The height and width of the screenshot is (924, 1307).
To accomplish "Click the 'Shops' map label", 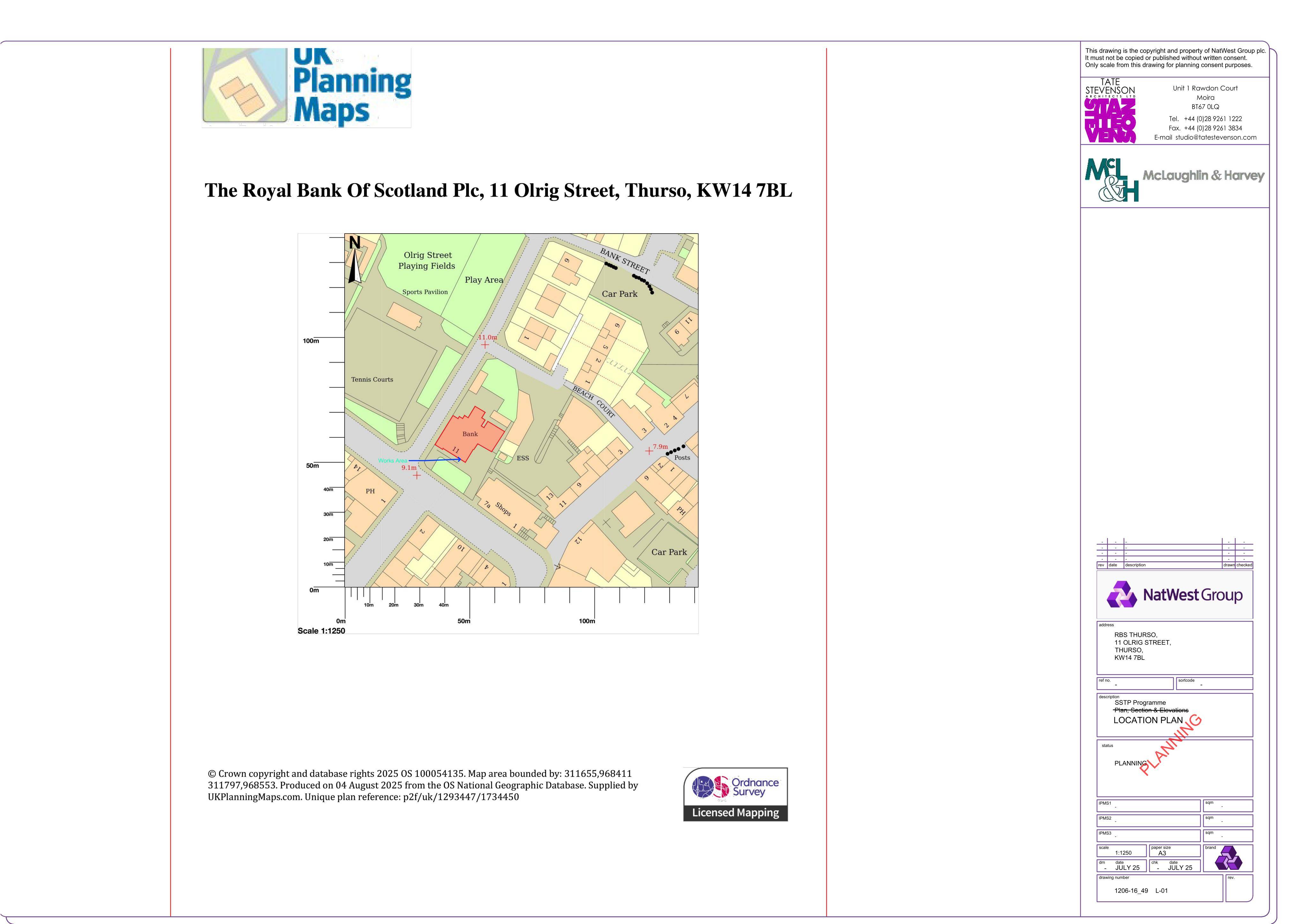I will (x=503, y=509).
